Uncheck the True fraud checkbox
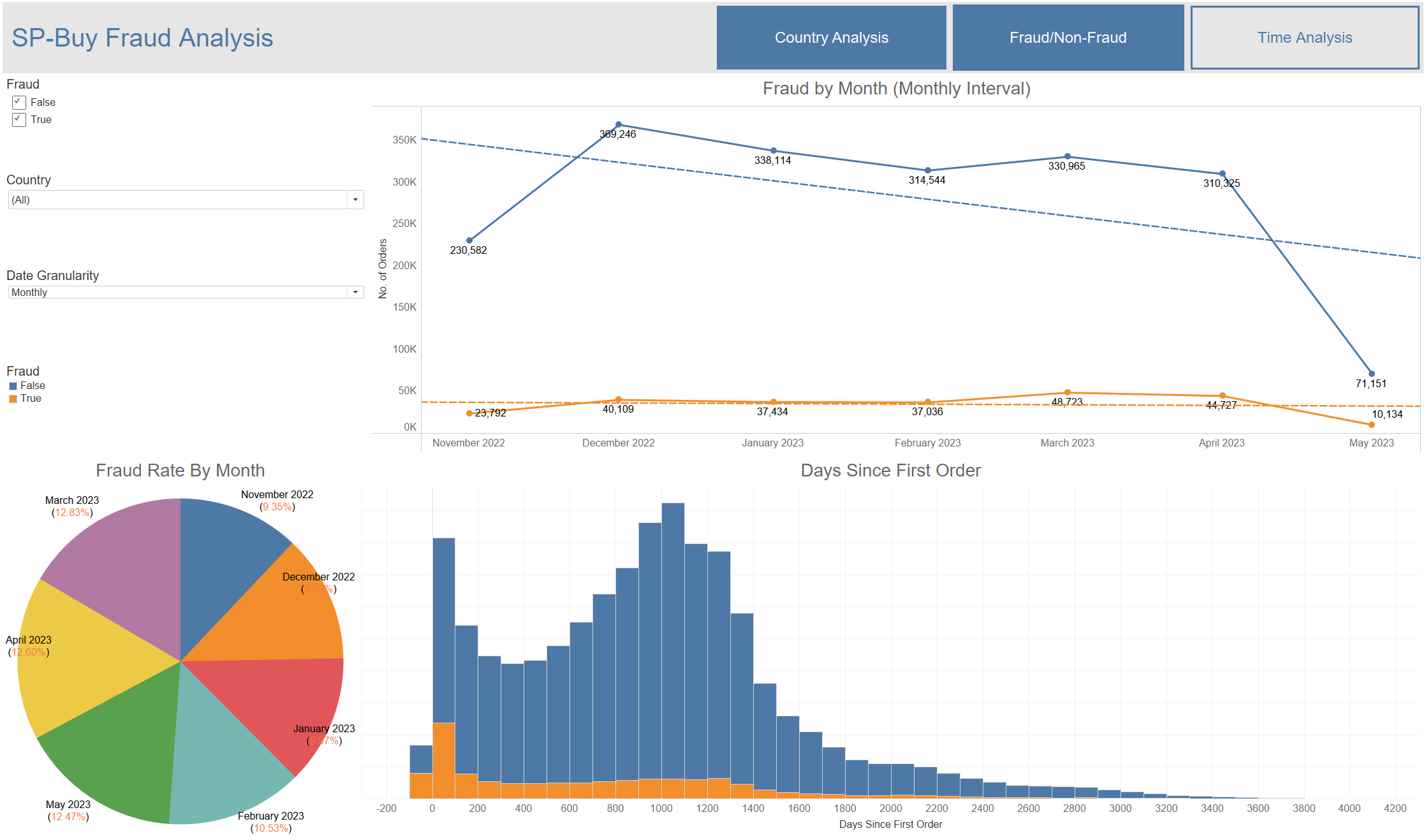The image size is (1426, 840). (x=19, y=119)
